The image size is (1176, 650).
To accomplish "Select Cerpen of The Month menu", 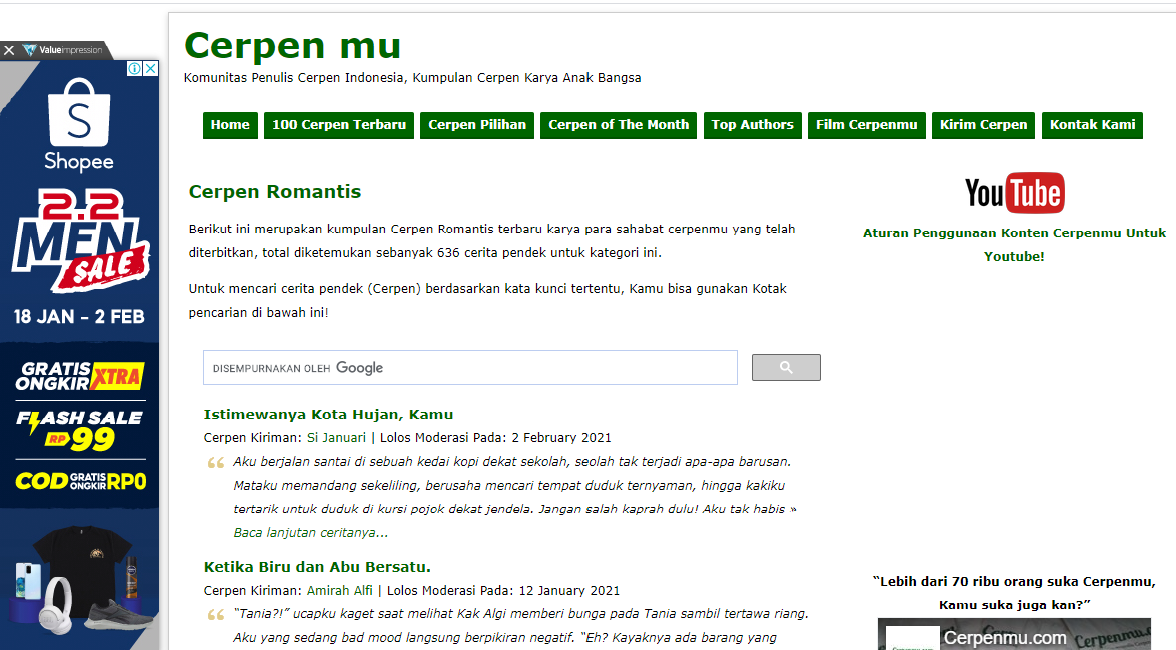I will click(x=619, y=125).
